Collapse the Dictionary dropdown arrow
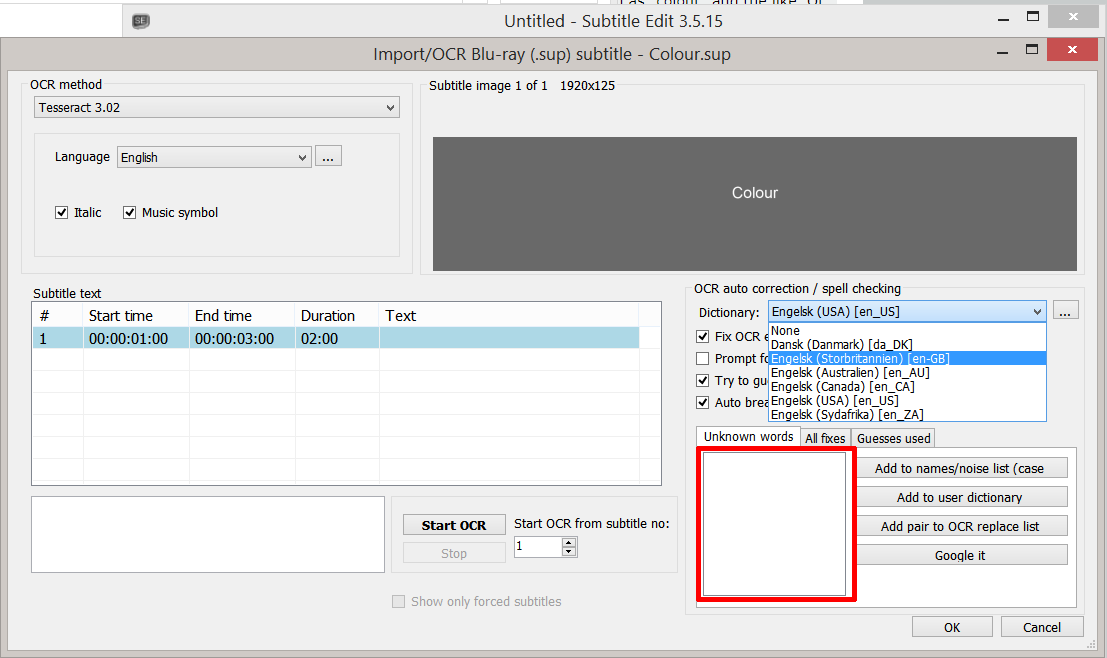 pyautogui.click(x=1036, y=311)
